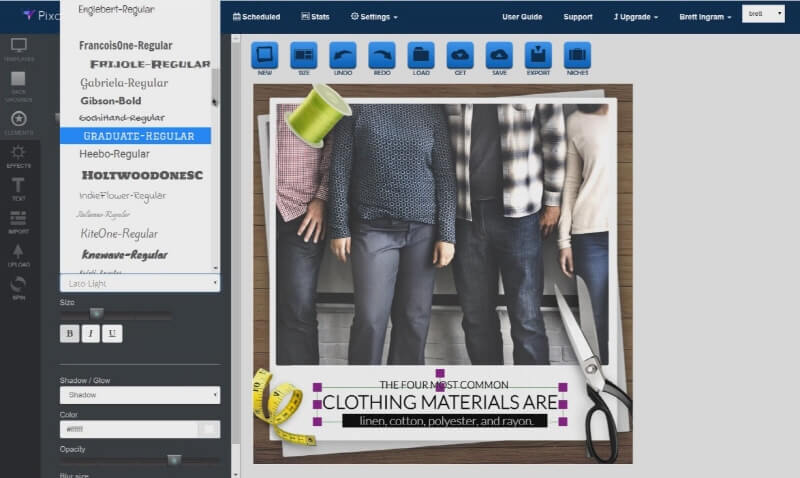Viewport: 800px width, 478px height.
Task: Click the Get cloud download icon
Action: pyautogui.click(x=460, y=55)
